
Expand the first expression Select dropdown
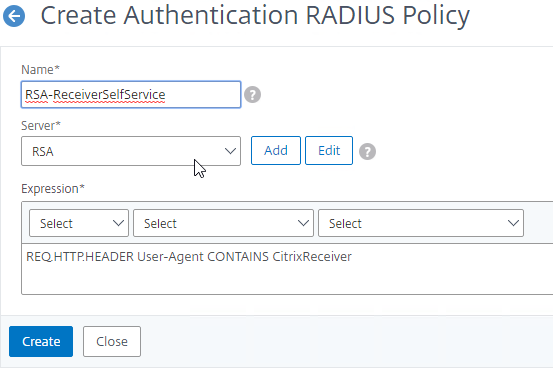click(x=79, y=223)
